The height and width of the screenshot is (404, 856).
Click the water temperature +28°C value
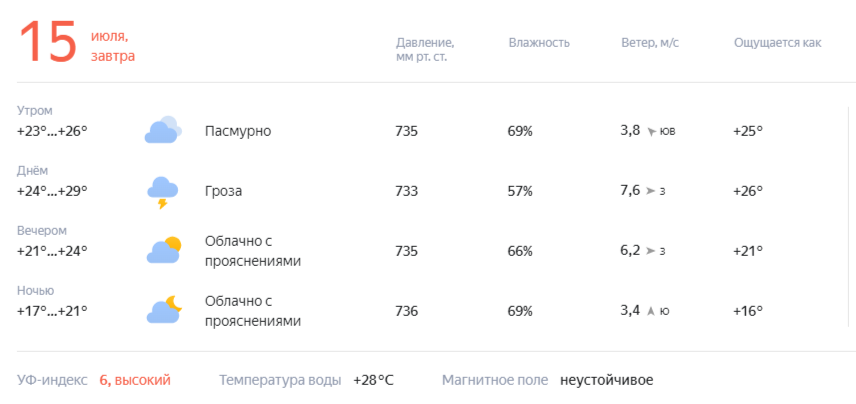click(373, 380)
